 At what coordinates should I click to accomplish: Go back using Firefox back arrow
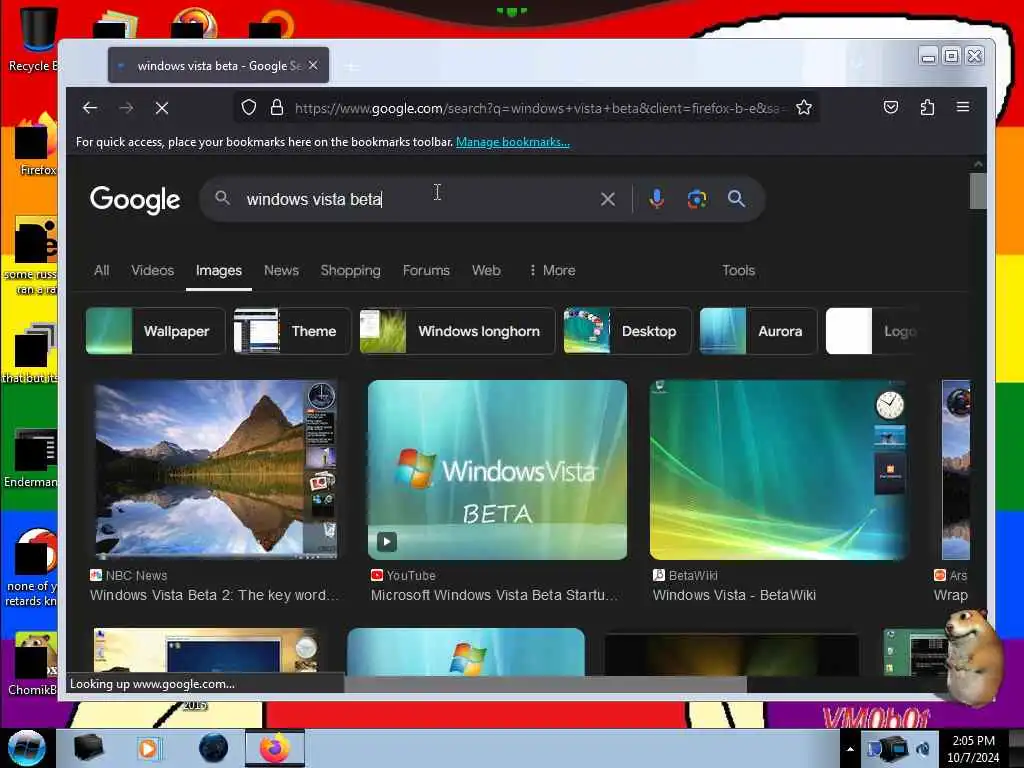pyautogui.click(x=90, y=108)
